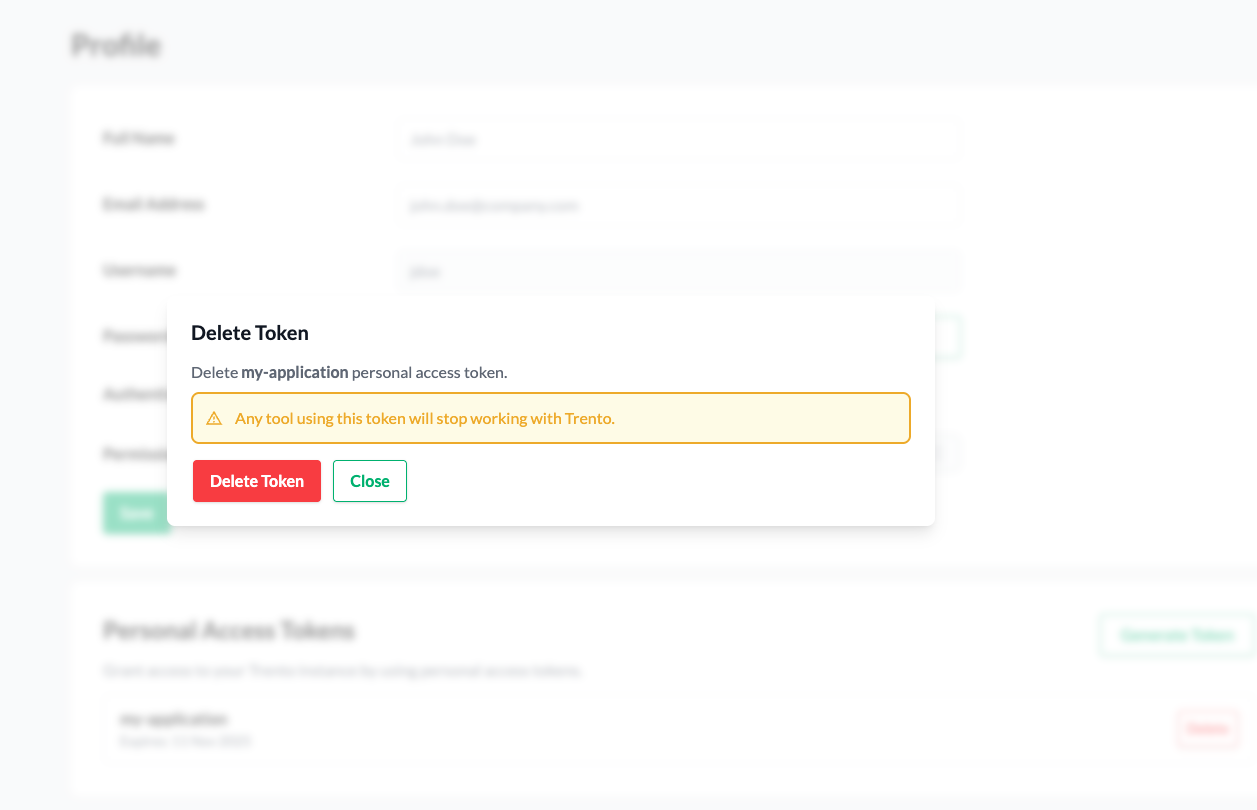
Task: Click the Full Name label
Action: (x=139, y=138)
